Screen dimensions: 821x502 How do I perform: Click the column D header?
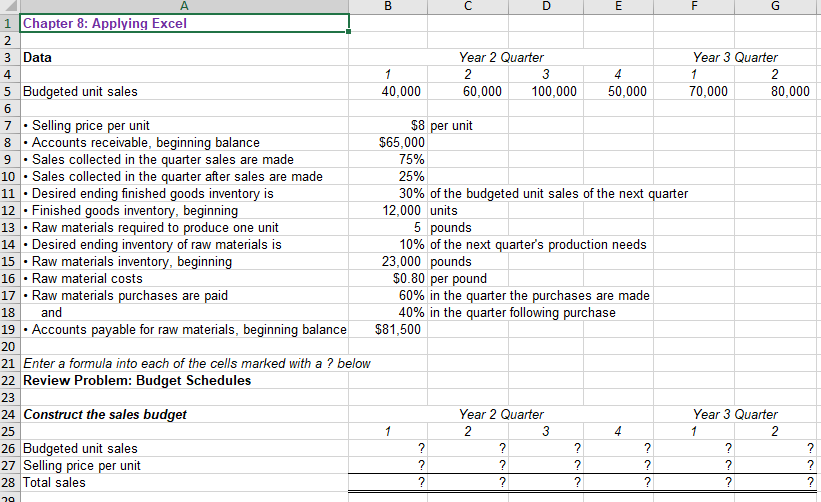click(x=546, y=6)
